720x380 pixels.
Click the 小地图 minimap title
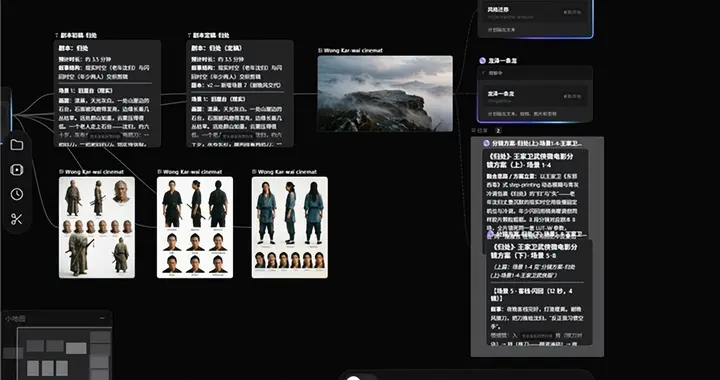coord(15,318)
